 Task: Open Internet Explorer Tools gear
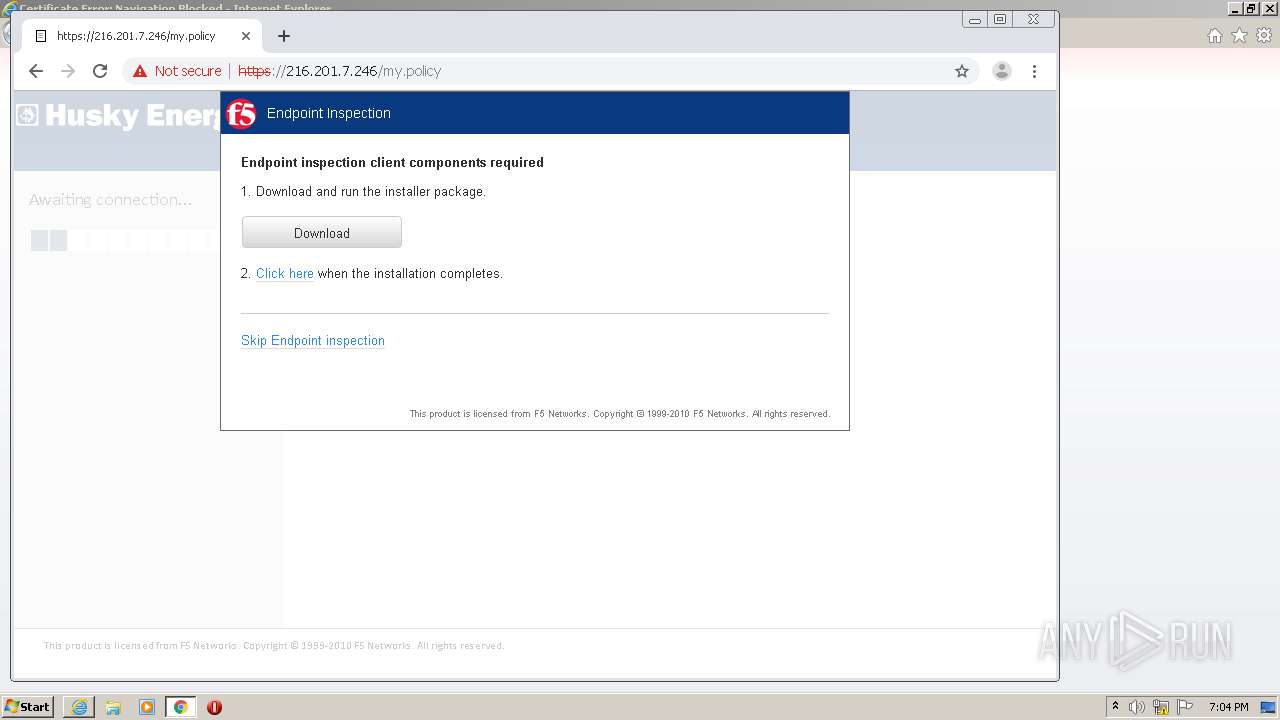coord(1264,36)
